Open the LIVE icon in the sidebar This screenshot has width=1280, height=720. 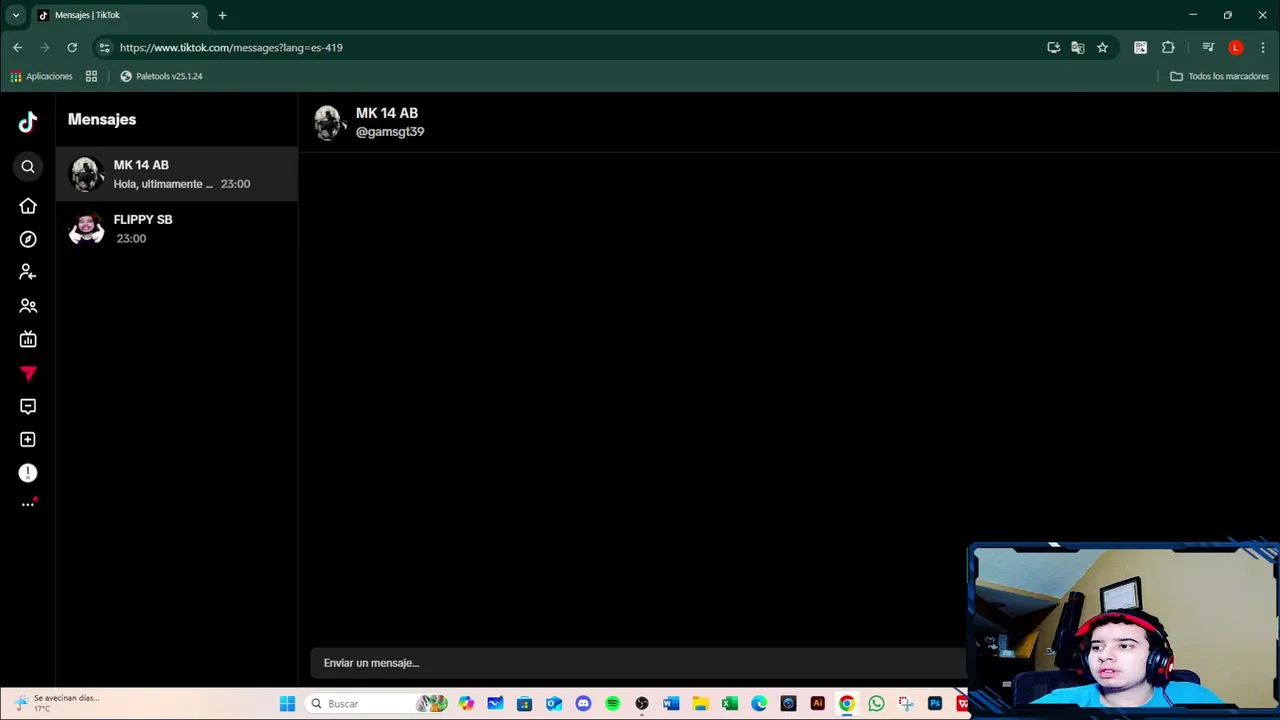[28, 339]
